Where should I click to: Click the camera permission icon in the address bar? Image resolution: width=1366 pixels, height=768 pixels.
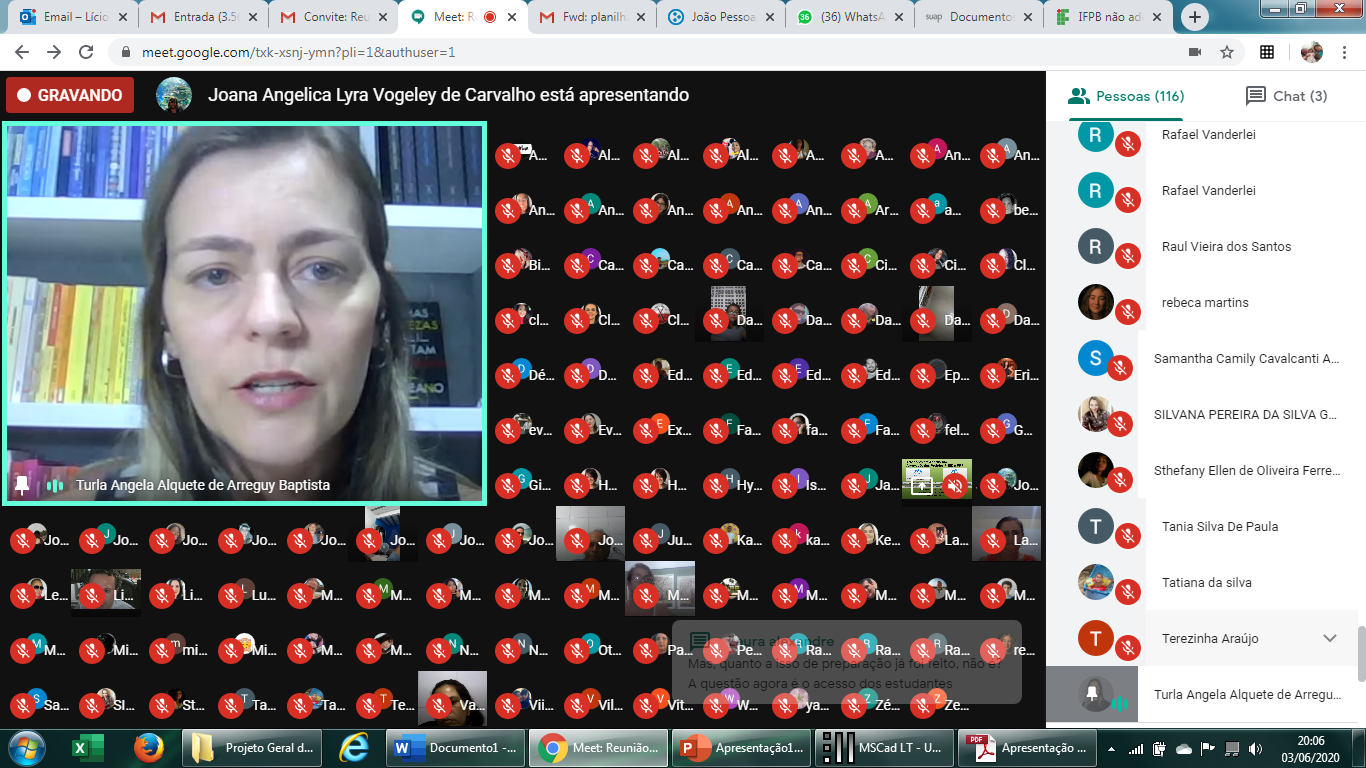pos(1194,52)
